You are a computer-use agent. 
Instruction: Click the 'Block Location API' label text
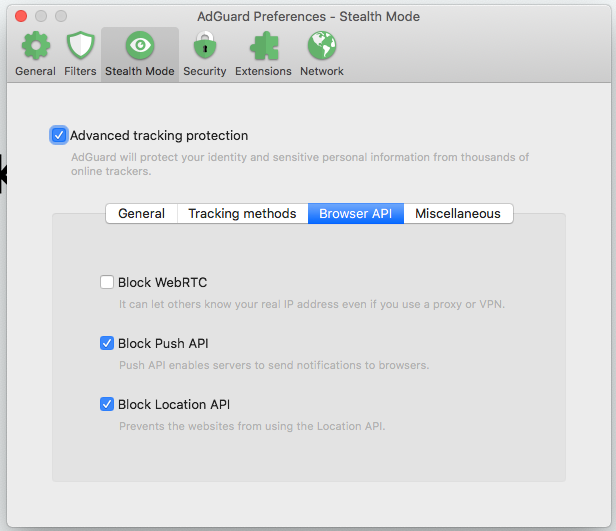pos(174,405)
